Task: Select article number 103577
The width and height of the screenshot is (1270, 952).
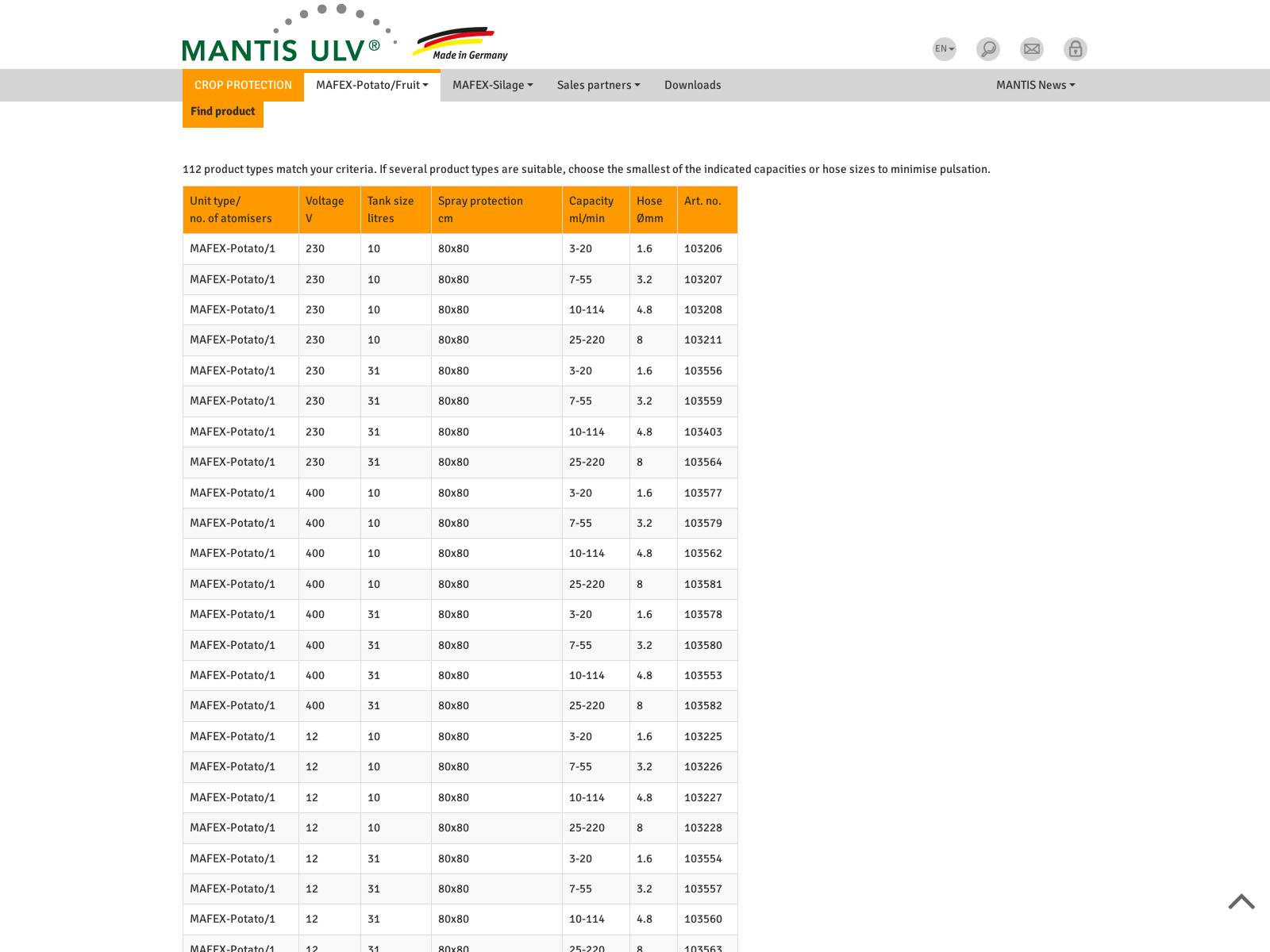Action: coord(703,493)
